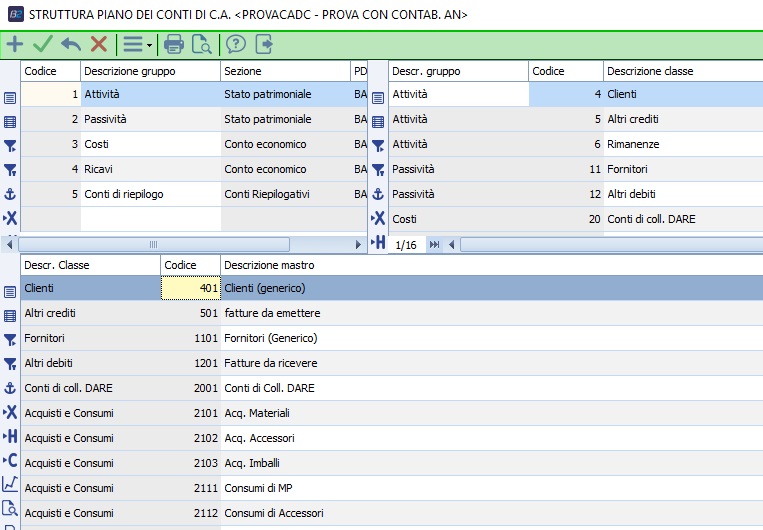The height and width of the screenshot is (530, 763).
Task: Open print preview from the toolbar
Action: 202,44
